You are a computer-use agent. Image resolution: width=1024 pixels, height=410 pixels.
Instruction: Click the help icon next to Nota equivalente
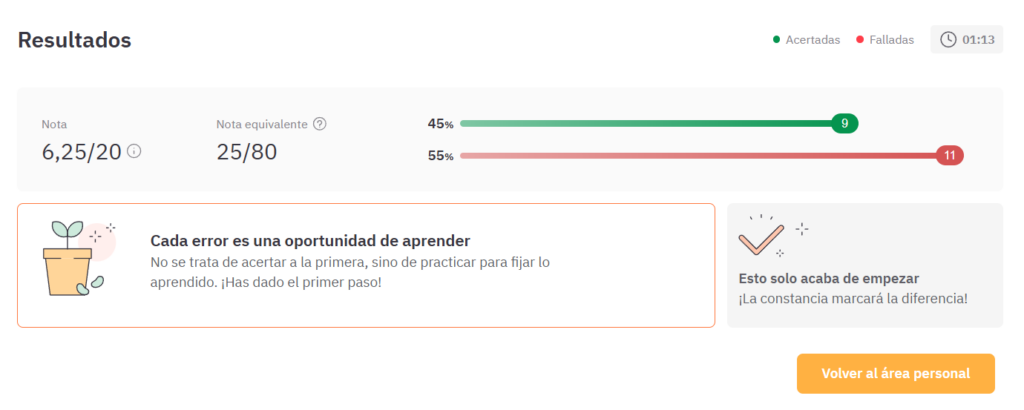[x=320, y=124]
